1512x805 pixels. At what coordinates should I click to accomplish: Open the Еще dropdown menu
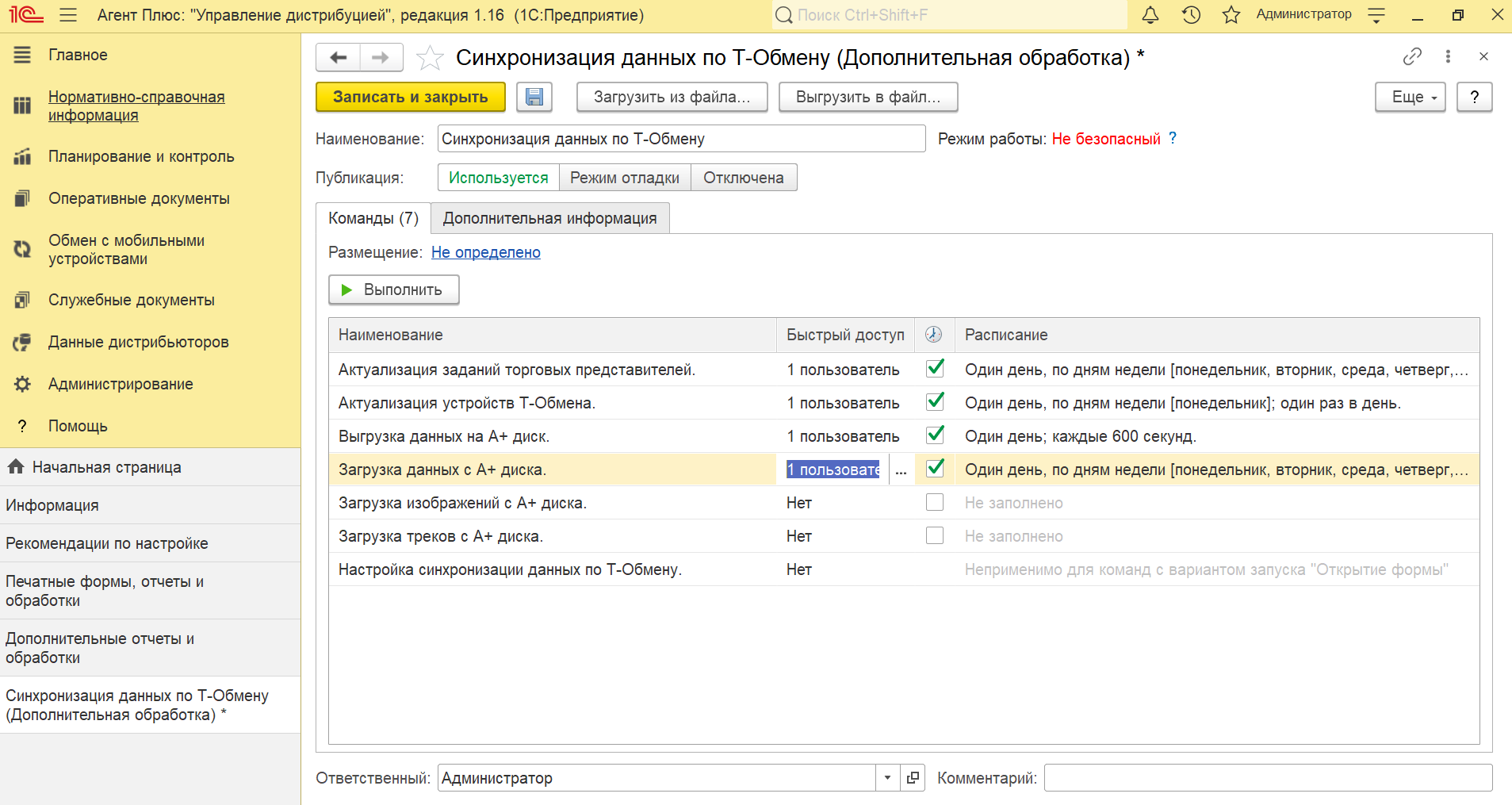pyautogui.click(x=1411, y=97)
